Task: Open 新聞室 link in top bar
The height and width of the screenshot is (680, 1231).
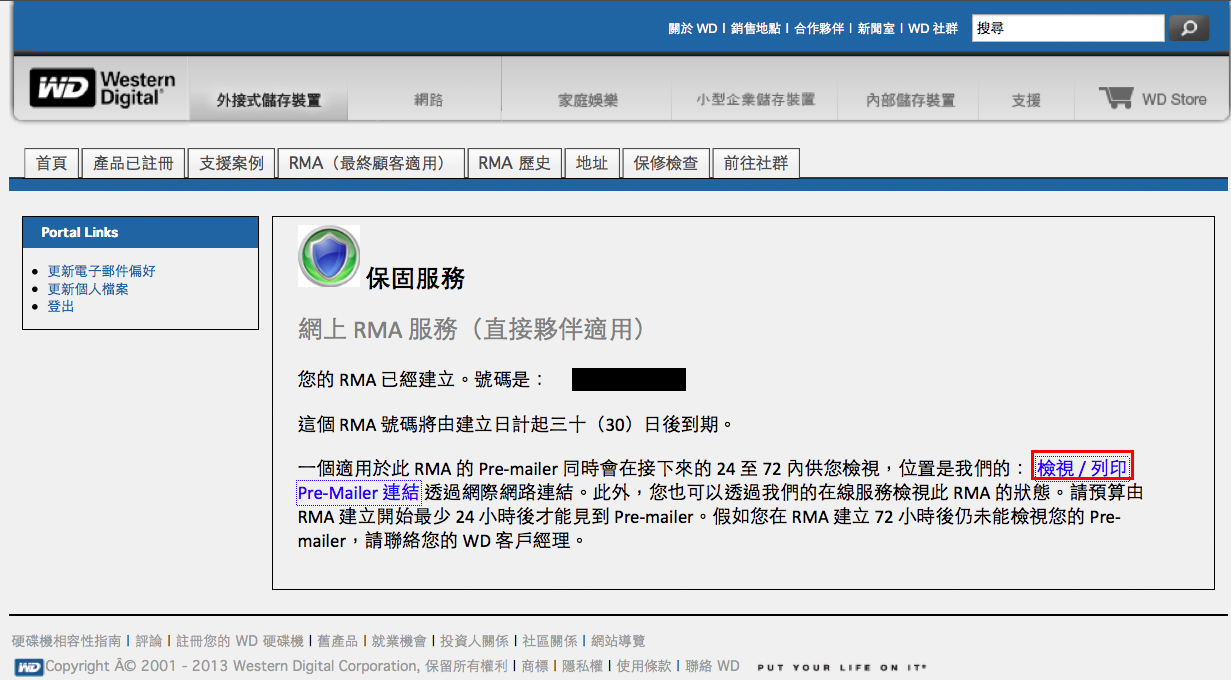Action: (x=876, y=28)
